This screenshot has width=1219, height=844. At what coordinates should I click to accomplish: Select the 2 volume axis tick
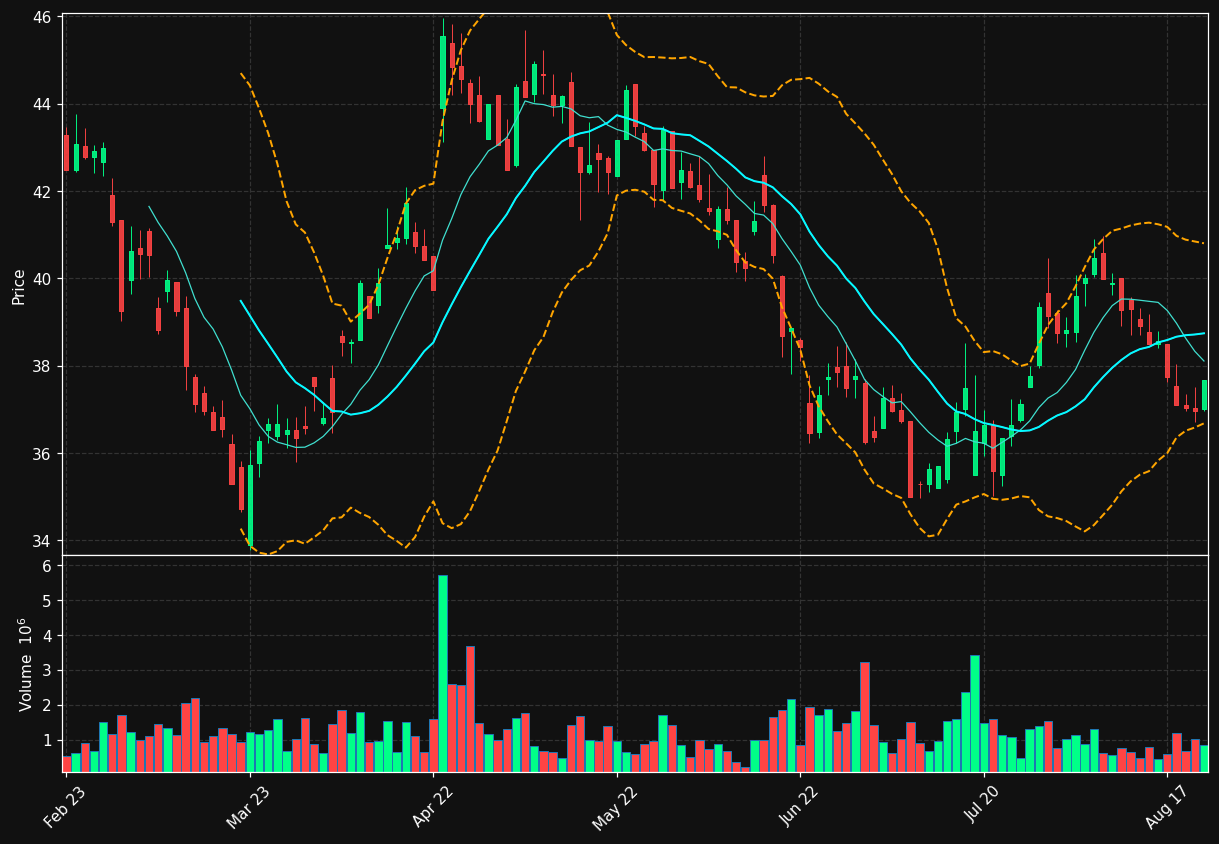click(x=49, y=706)
